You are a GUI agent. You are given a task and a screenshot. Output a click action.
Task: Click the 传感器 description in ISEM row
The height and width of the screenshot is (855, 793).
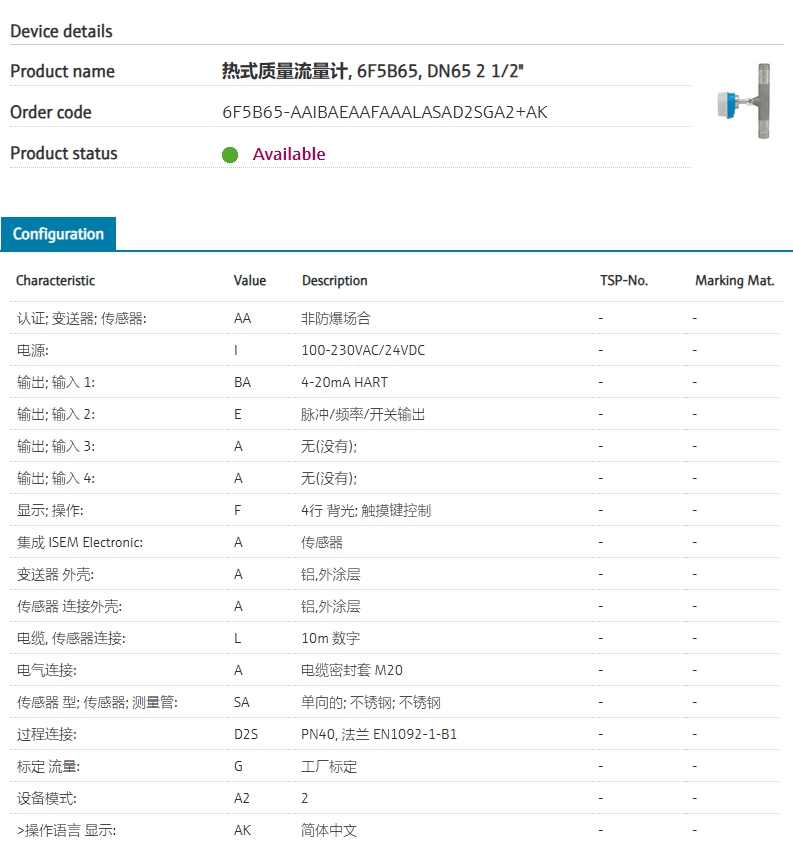coord(322,543)
